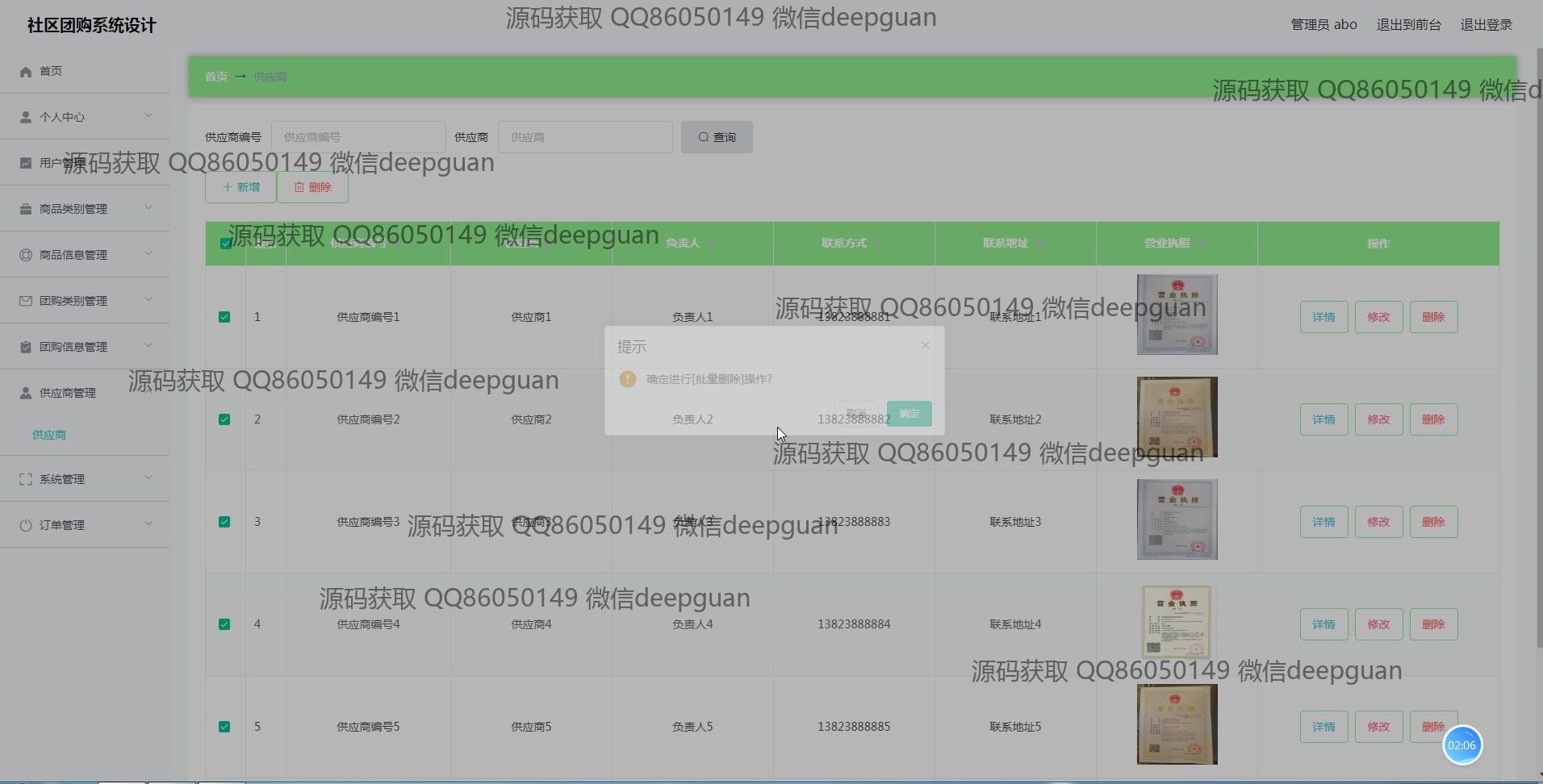The image size is (1543, 784).
Task: Uncheck the checkbox for row 供应商编号3
Action: (224, 522)
